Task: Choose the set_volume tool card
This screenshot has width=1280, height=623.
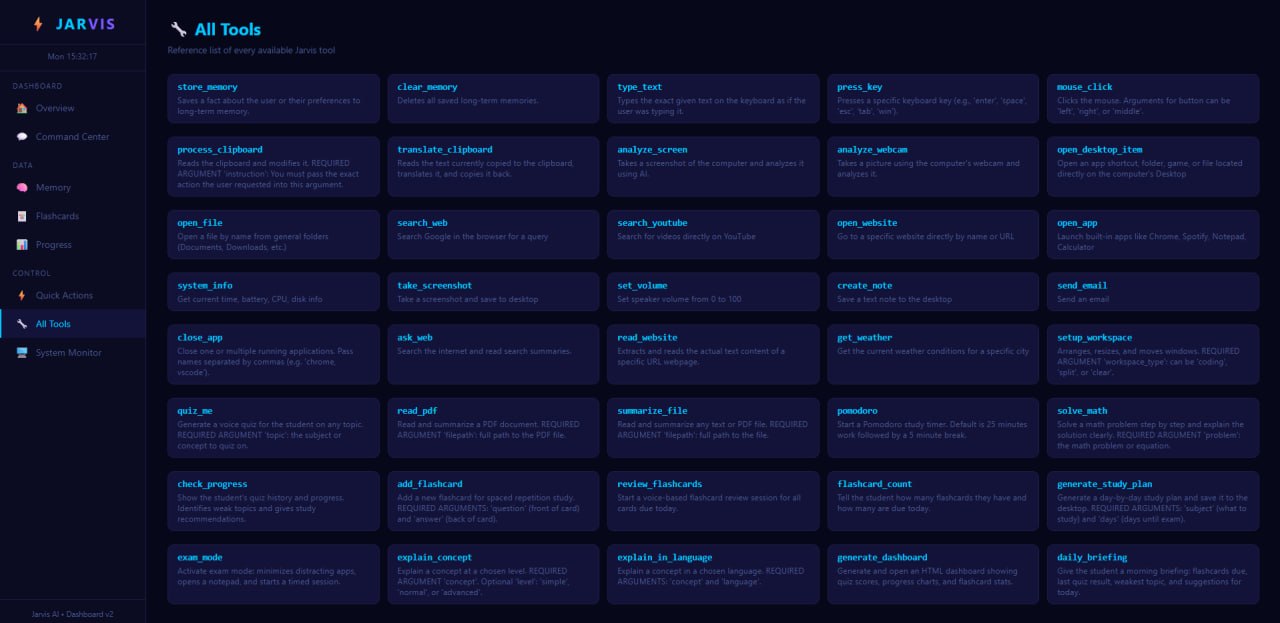Action: [713, 292]
